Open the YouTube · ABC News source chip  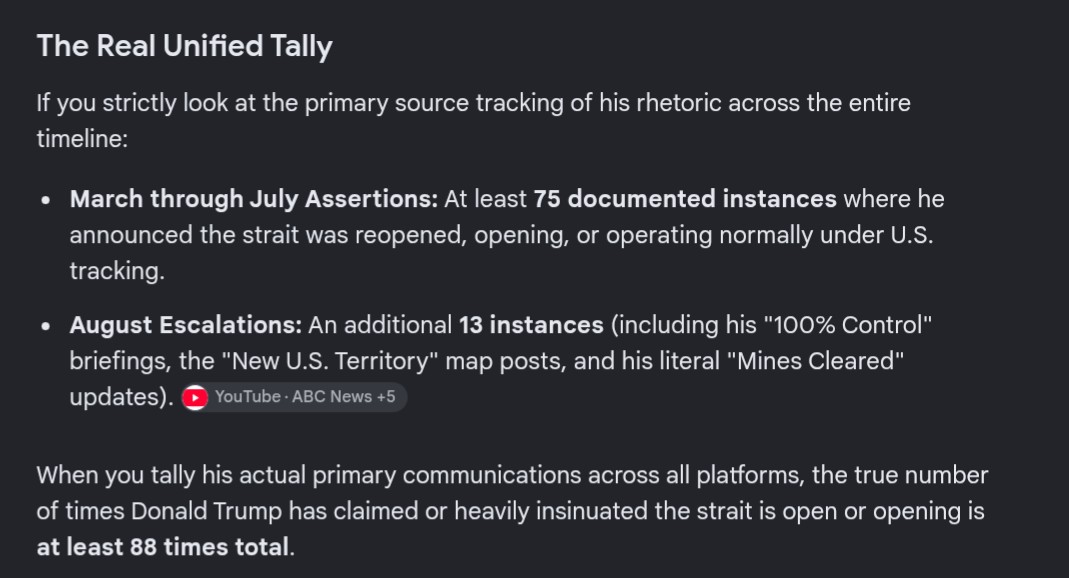pos(294,397)
